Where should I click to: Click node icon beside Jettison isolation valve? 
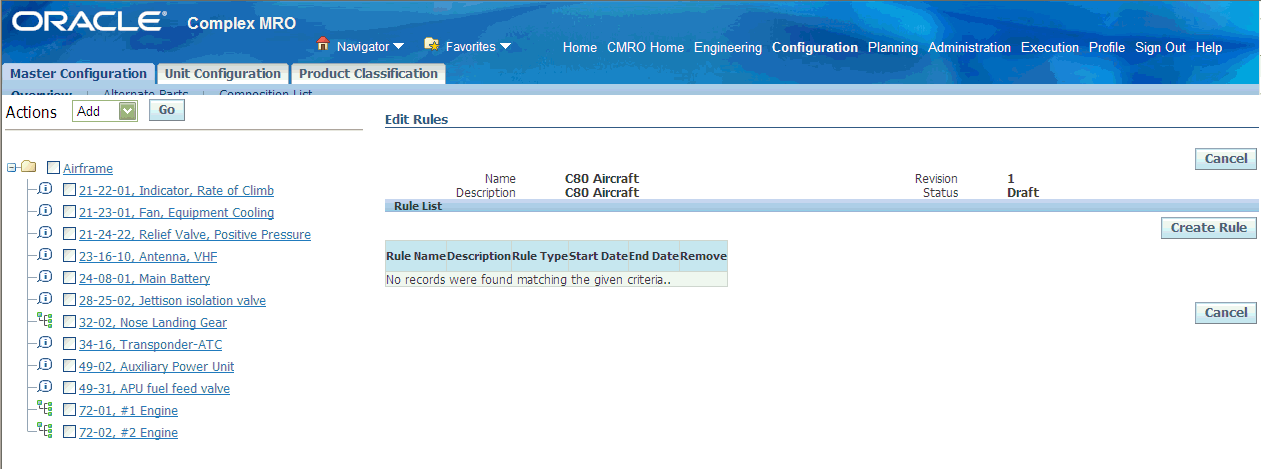pyautogui.click(x=45, y=299)
